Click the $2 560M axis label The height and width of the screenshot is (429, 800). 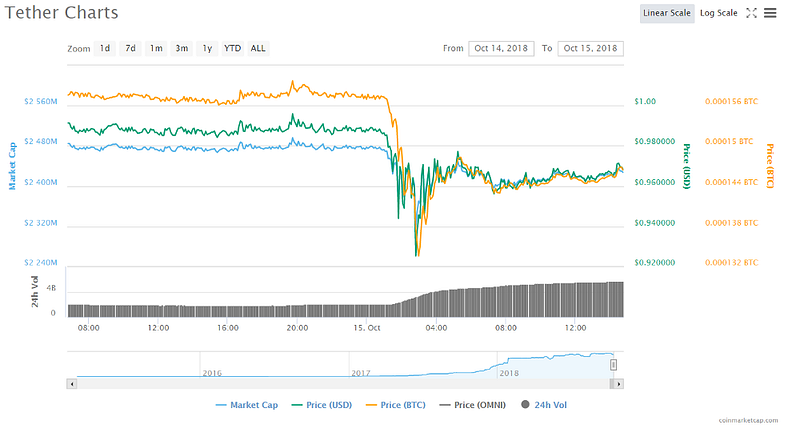click(x=41, y=102)
